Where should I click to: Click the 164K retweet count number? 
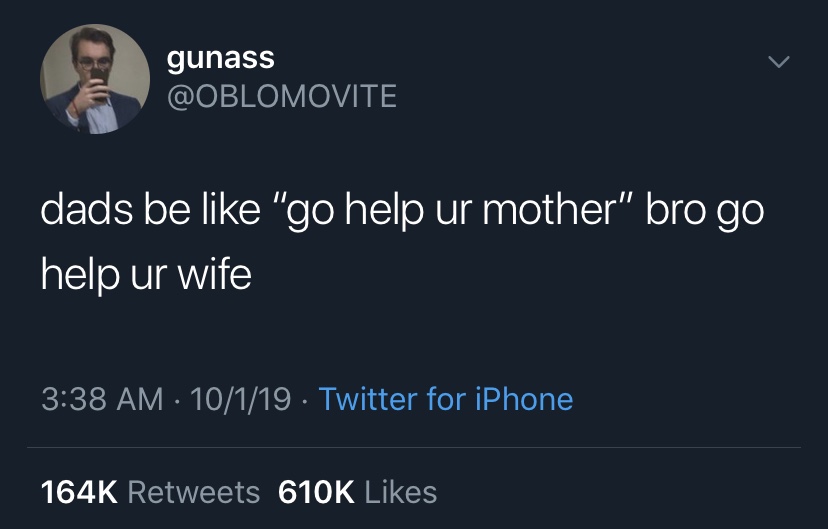click(x=79, y=492)
